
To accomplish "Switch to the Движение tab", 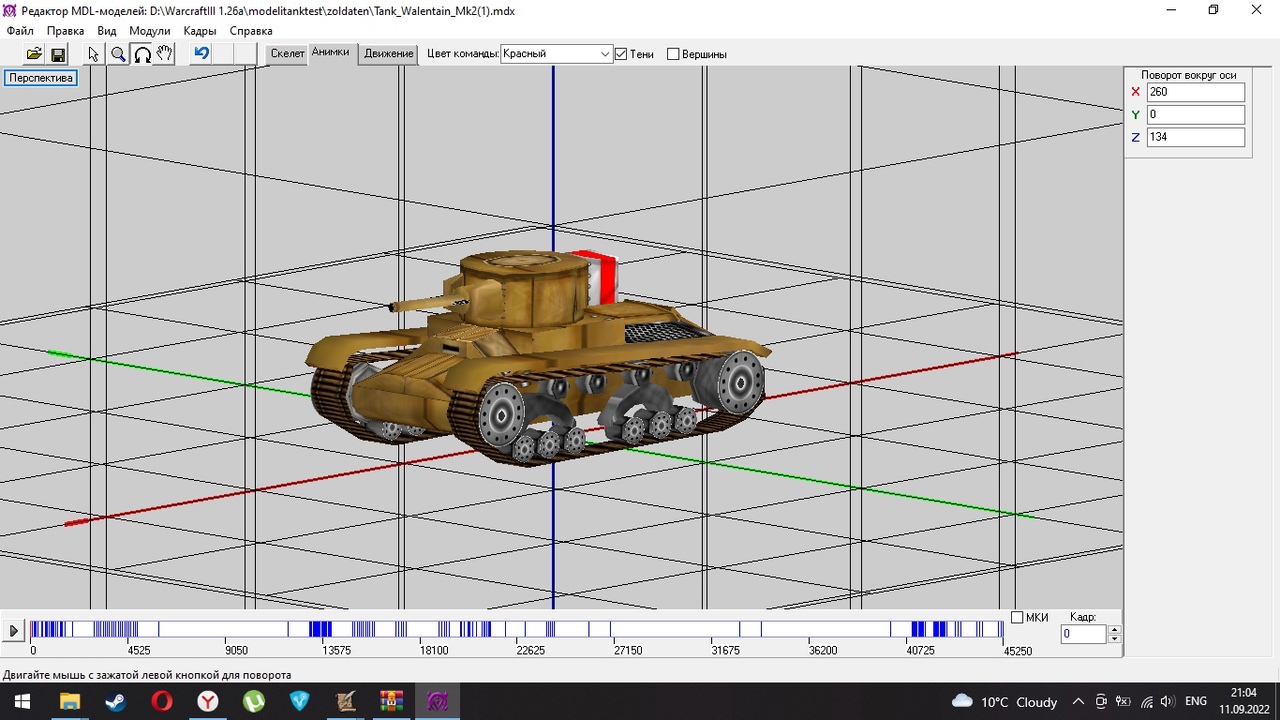I will coord(389,54).
